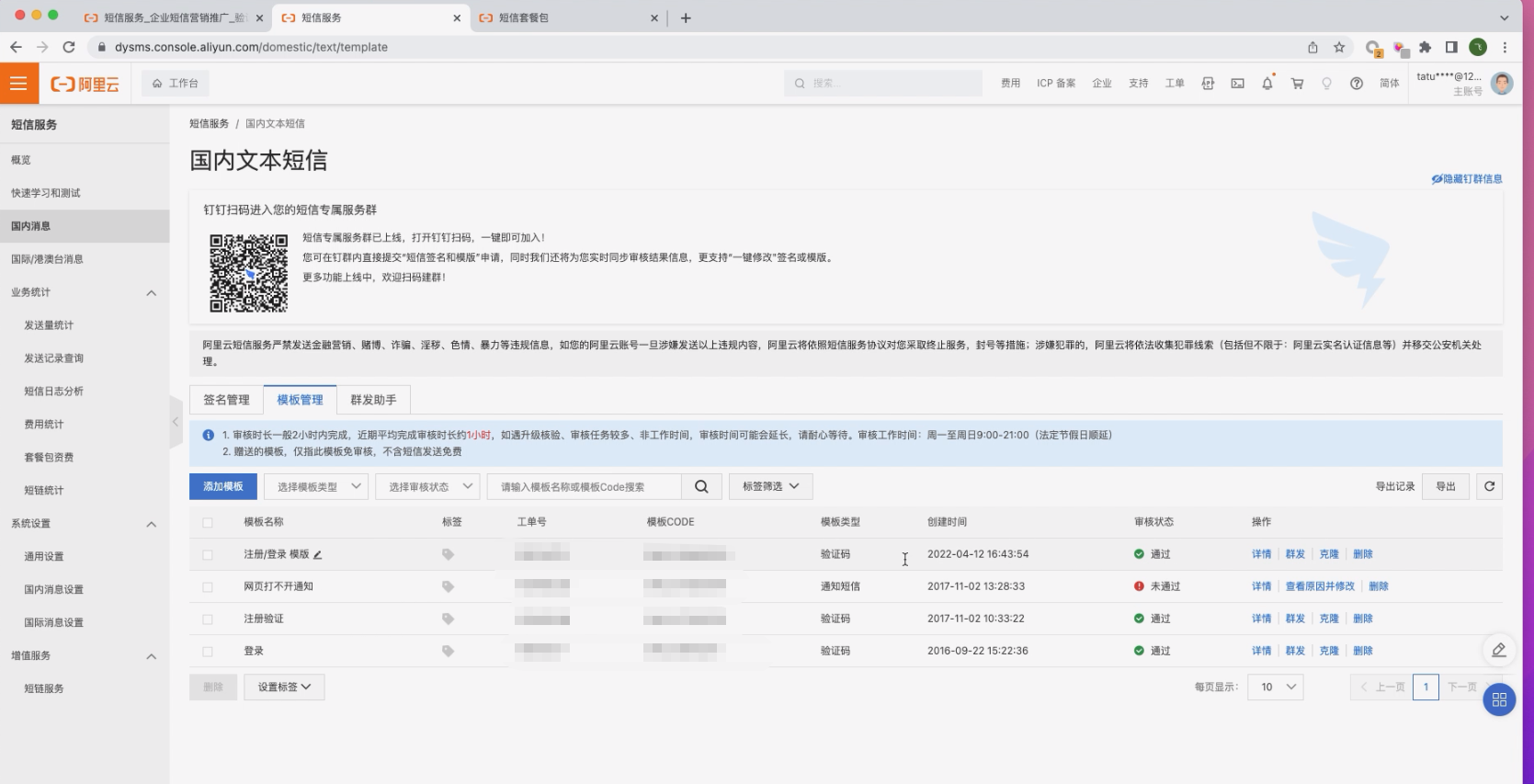Open 国际/港澳台消息 in the sidebar
This screenshot has width=1534, height=784.
coord(47,259)
